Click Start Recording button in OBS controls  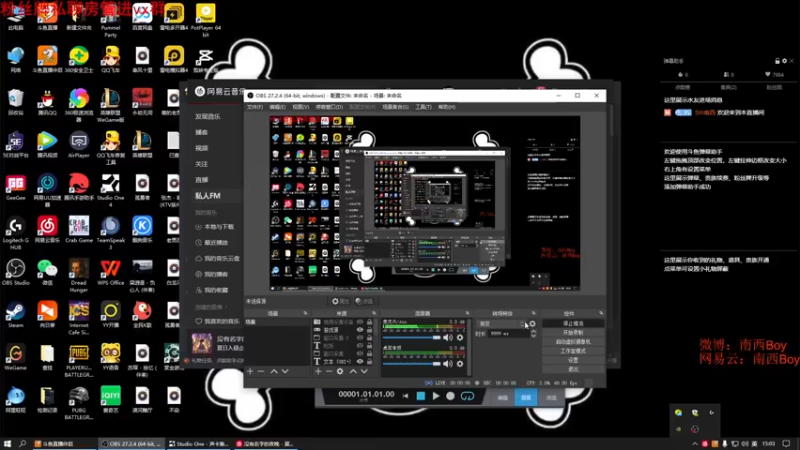coord(573,333)
